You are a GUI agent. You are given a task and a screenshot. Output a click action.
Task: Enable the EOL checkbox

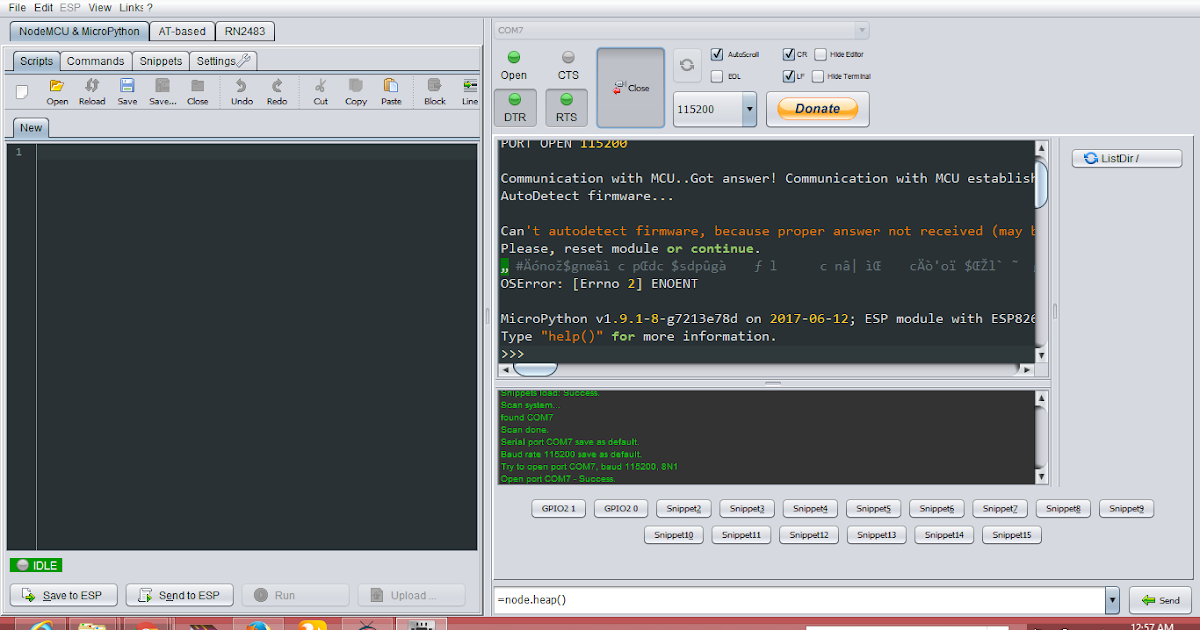716,75
